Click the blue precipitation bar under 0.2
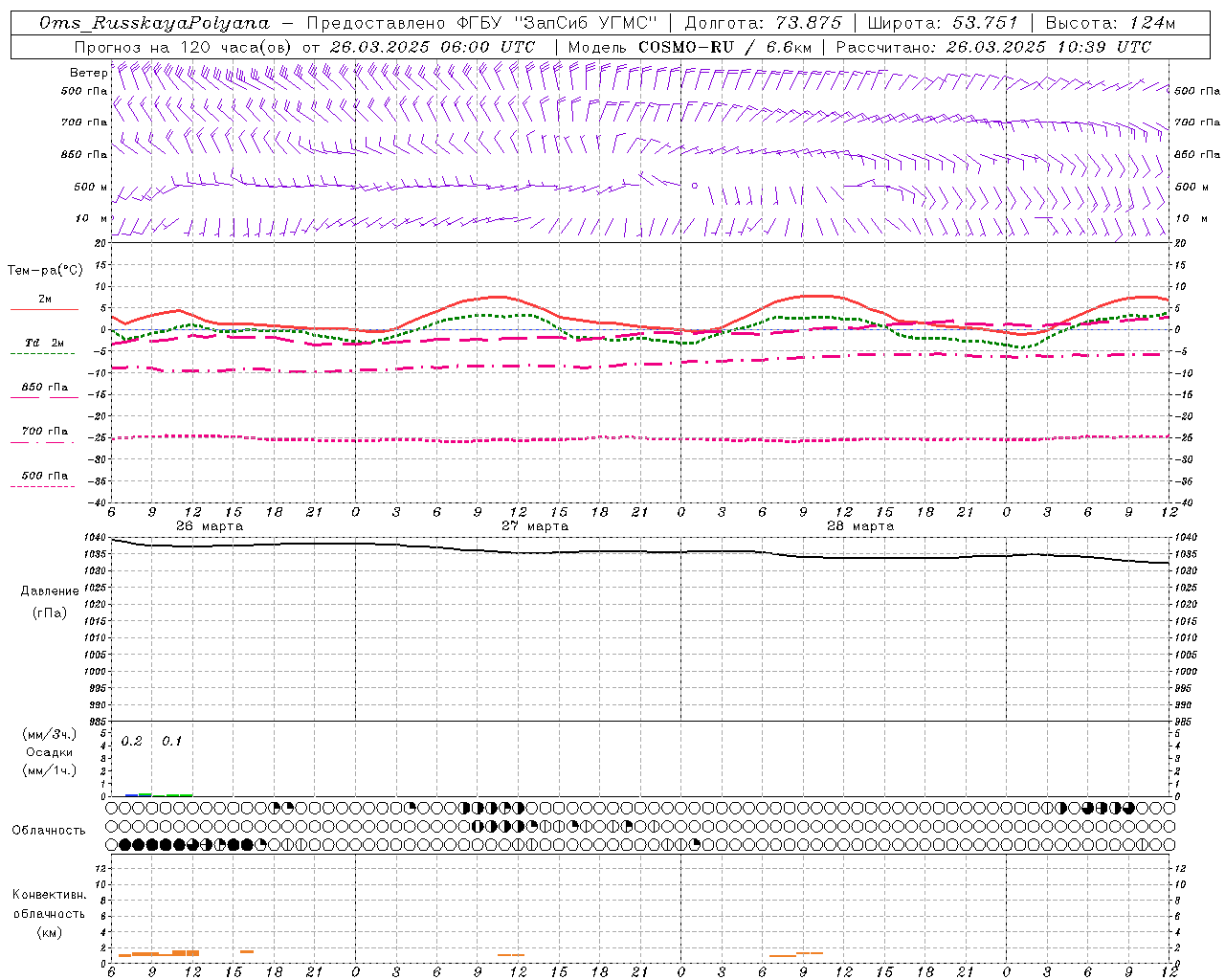The width and height of the screenshot is (1225, 980). (x=132, y=794)
